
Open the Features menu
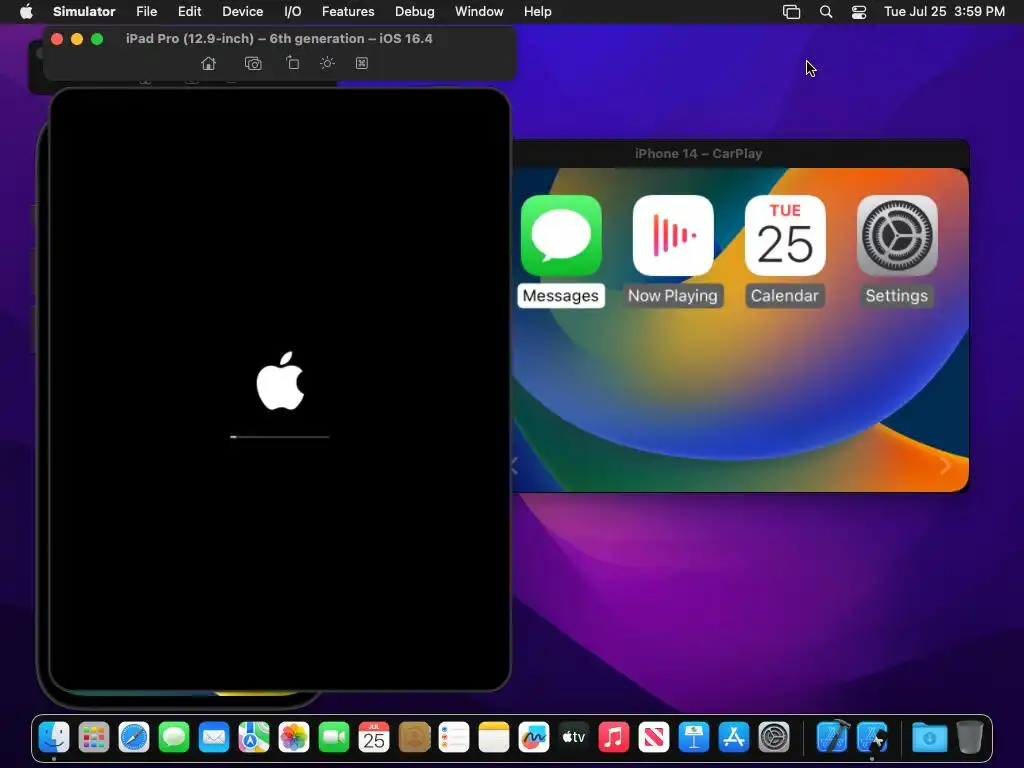tap(348, 11)
